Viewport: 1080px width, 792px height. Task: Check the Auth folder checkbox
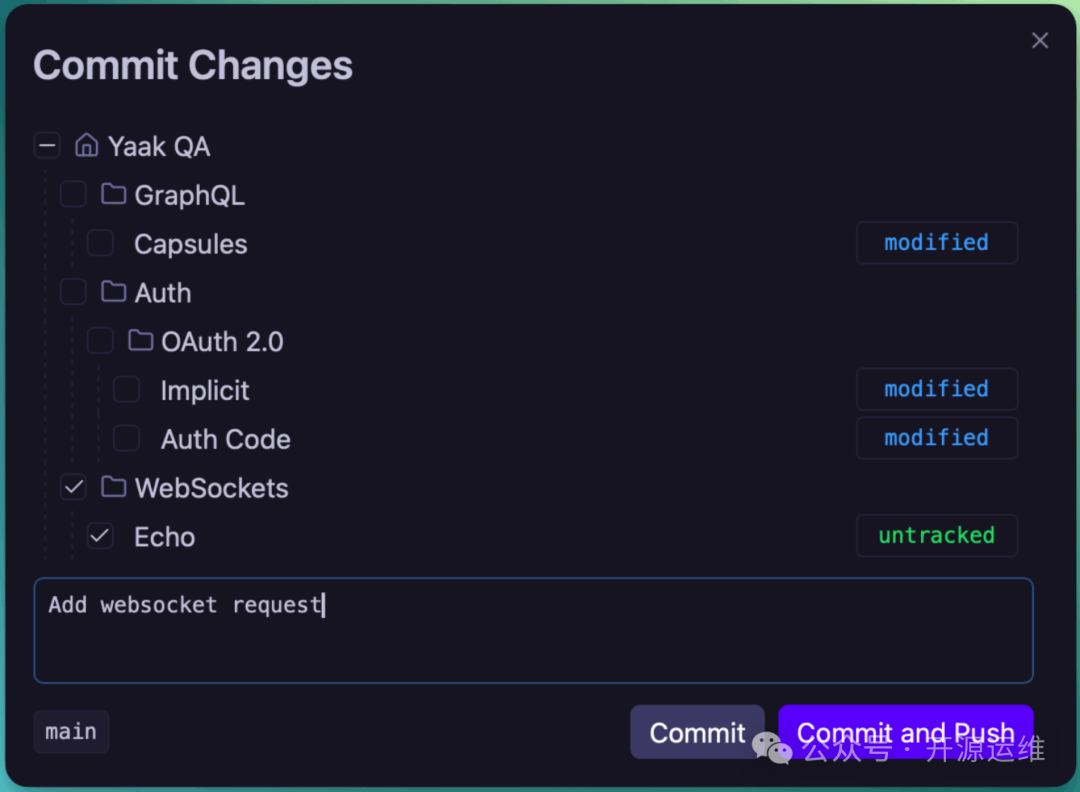coord(73,292)
